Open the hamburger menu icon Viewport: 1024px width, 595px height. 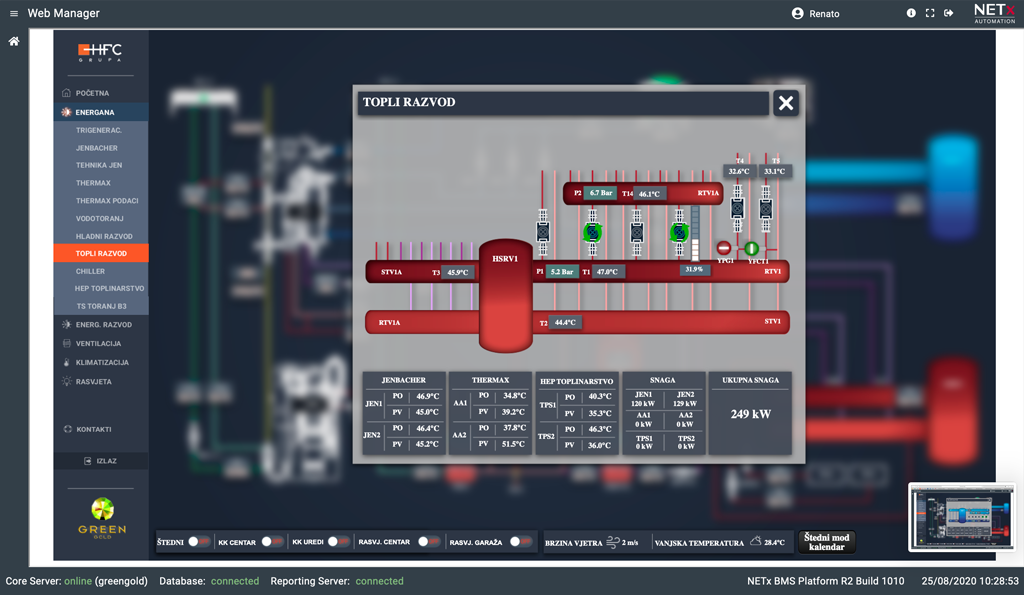point(14,14)
